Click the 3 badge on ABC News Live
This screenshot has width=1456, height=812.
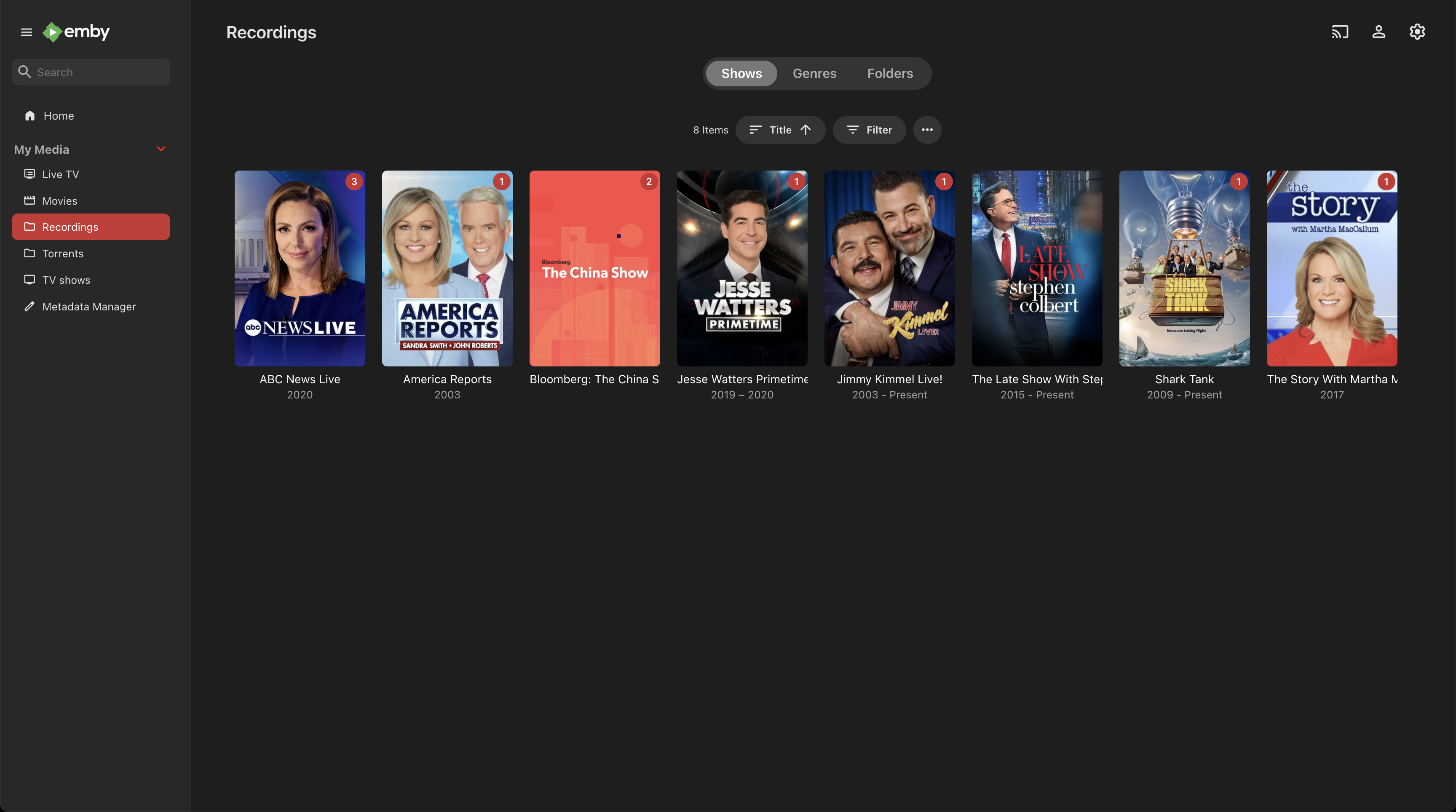click(x=354, y=182)
